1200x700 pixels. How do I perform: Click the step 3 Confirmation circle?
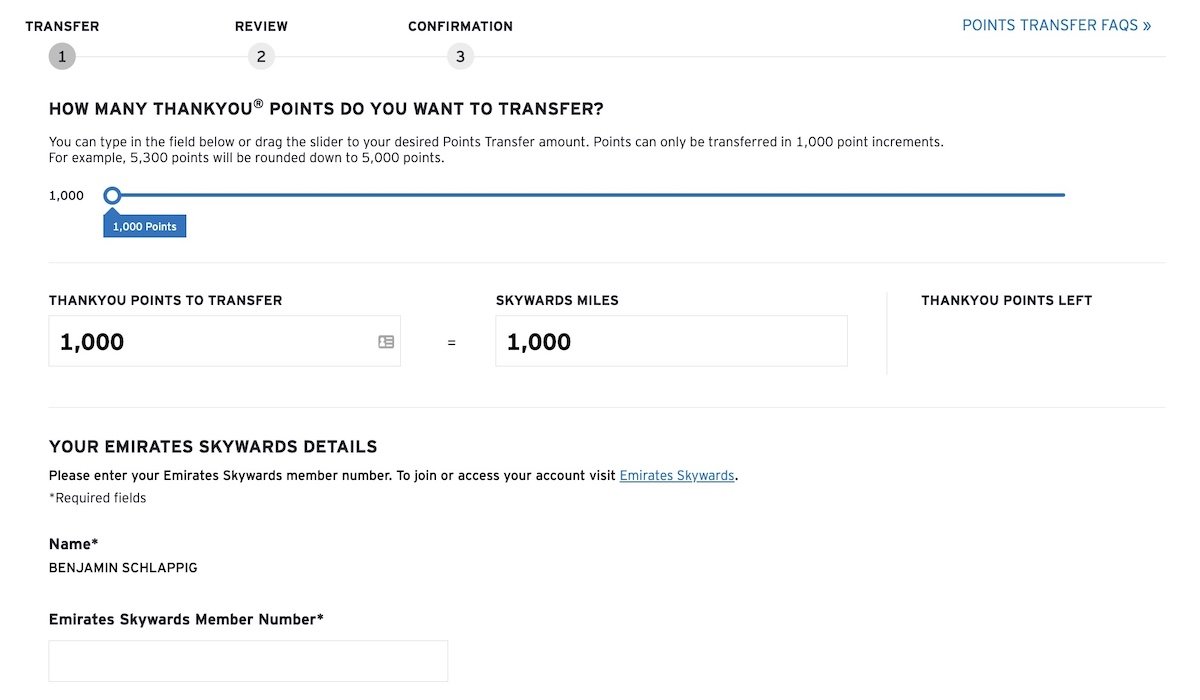pos(460,57)
